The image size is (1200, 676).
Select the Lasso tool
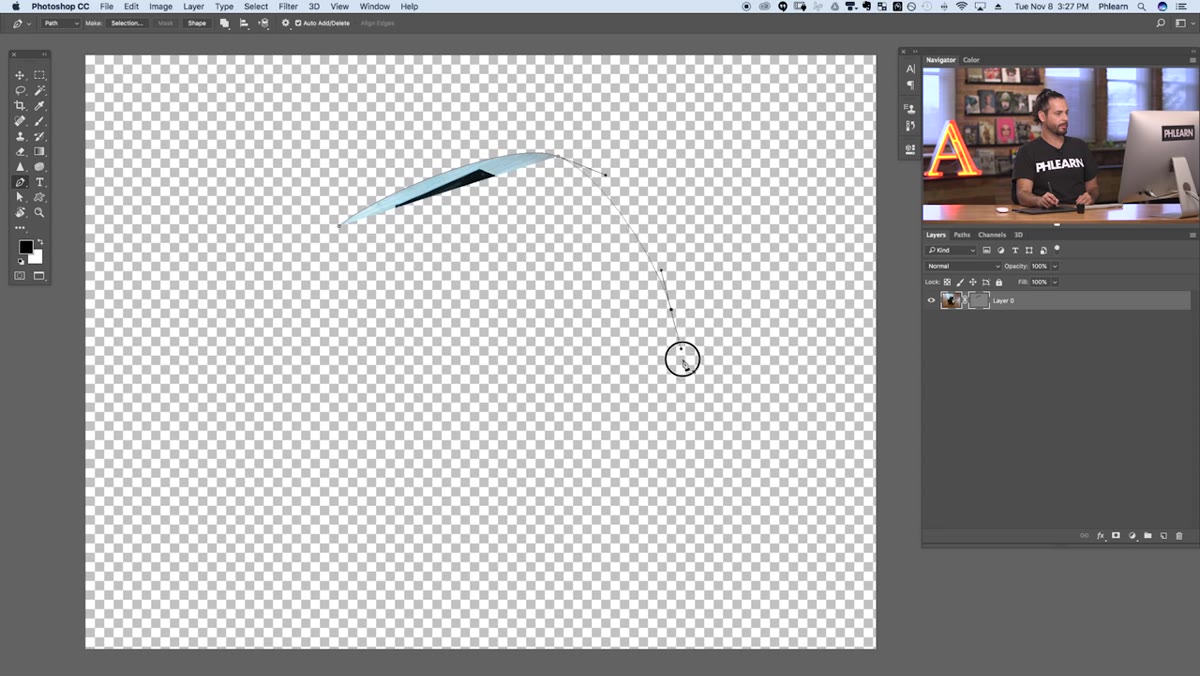[x=20, y=90]
